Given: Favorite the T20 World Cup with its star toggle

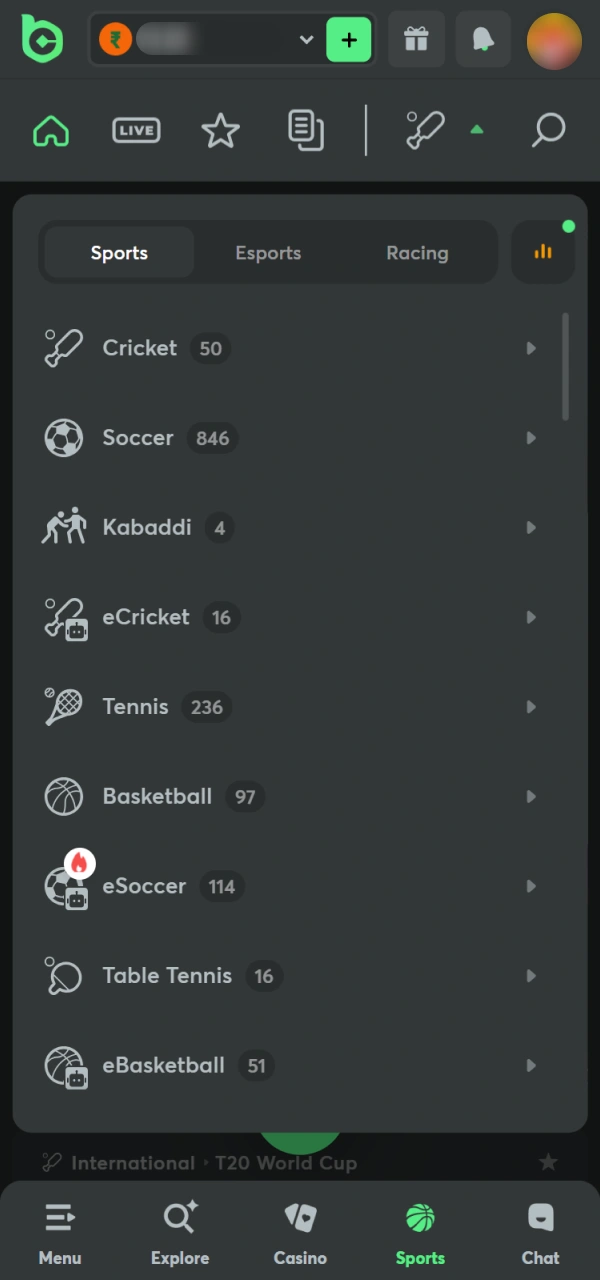Looking at the screenshot, I should click(548, 1162).
